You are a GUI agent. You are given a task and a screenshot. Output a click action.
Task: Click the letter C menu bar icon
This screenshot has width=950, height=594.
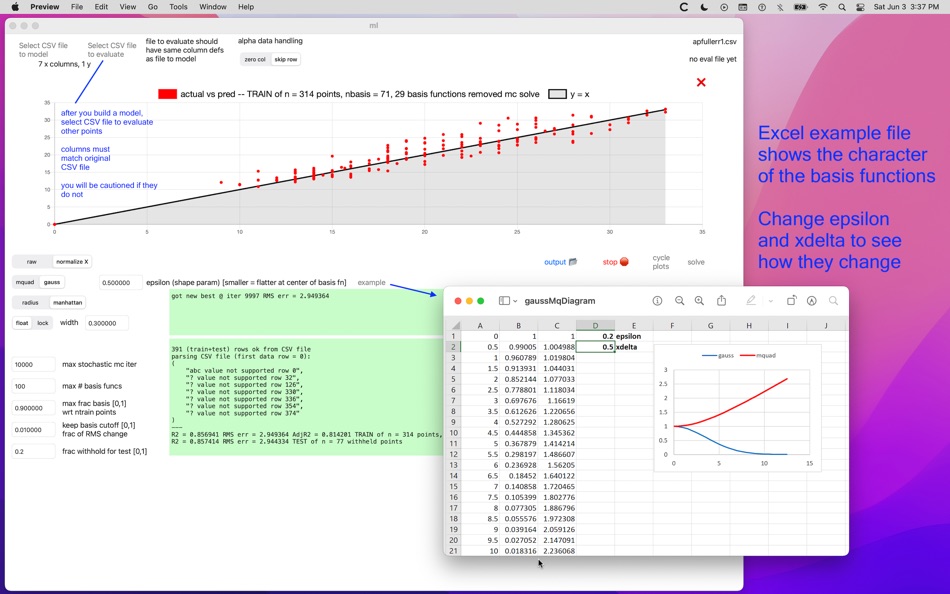click(683, 7)
